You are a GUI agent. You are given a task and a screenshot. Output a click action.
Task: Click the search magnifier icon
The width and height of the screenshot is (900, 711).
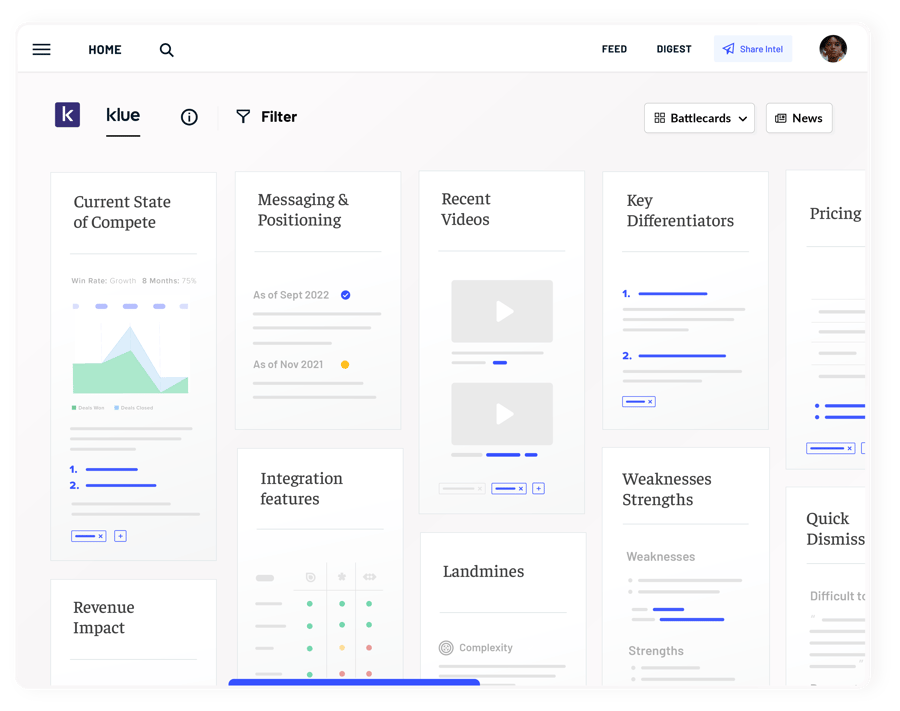point(166,49)
